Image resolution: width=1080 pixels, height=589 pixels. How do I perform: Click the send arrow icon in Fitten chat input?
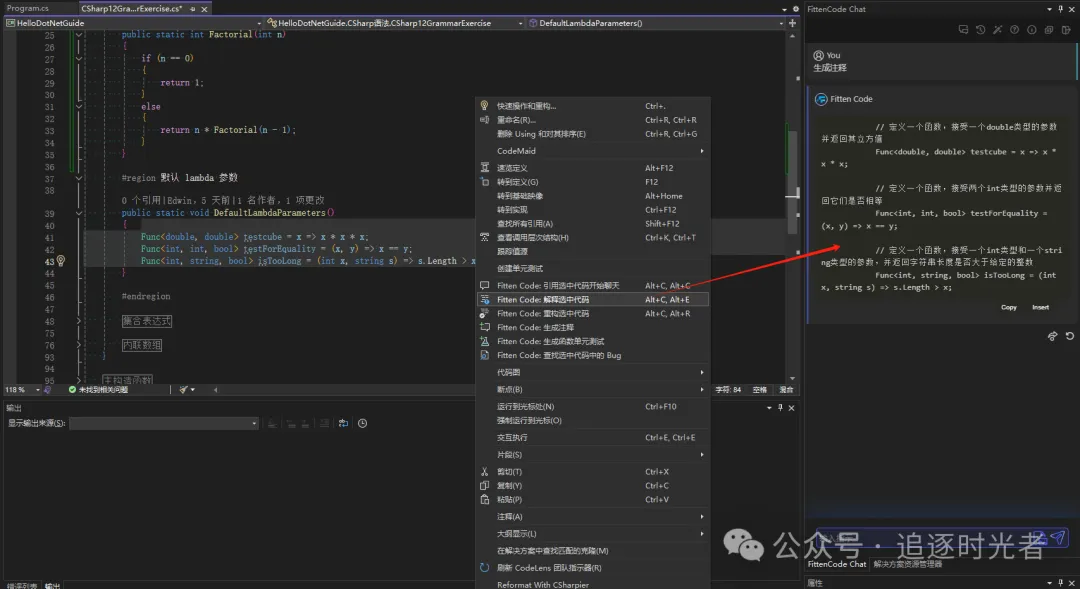pyautogui.click(x=1058, y=538)
